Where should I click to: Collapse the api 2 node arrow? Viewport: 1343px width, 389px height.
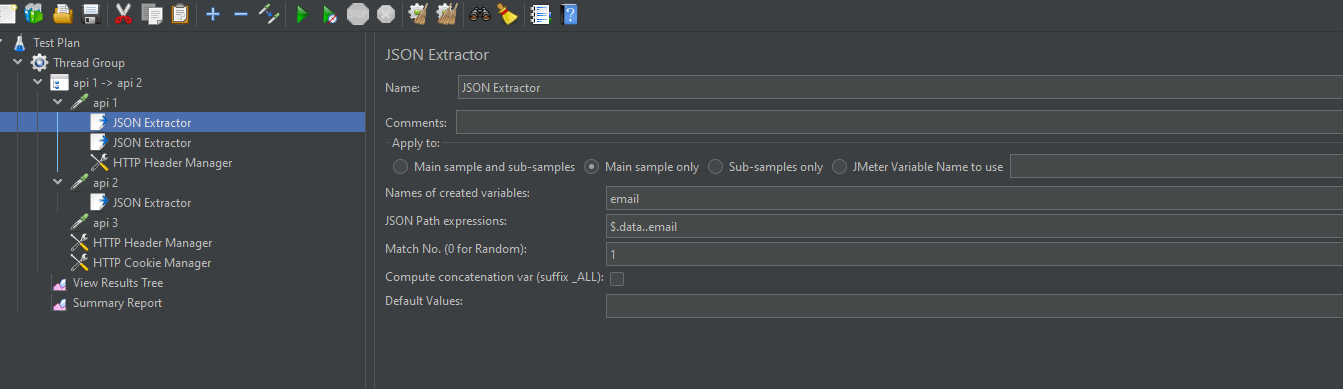(58, 183)
